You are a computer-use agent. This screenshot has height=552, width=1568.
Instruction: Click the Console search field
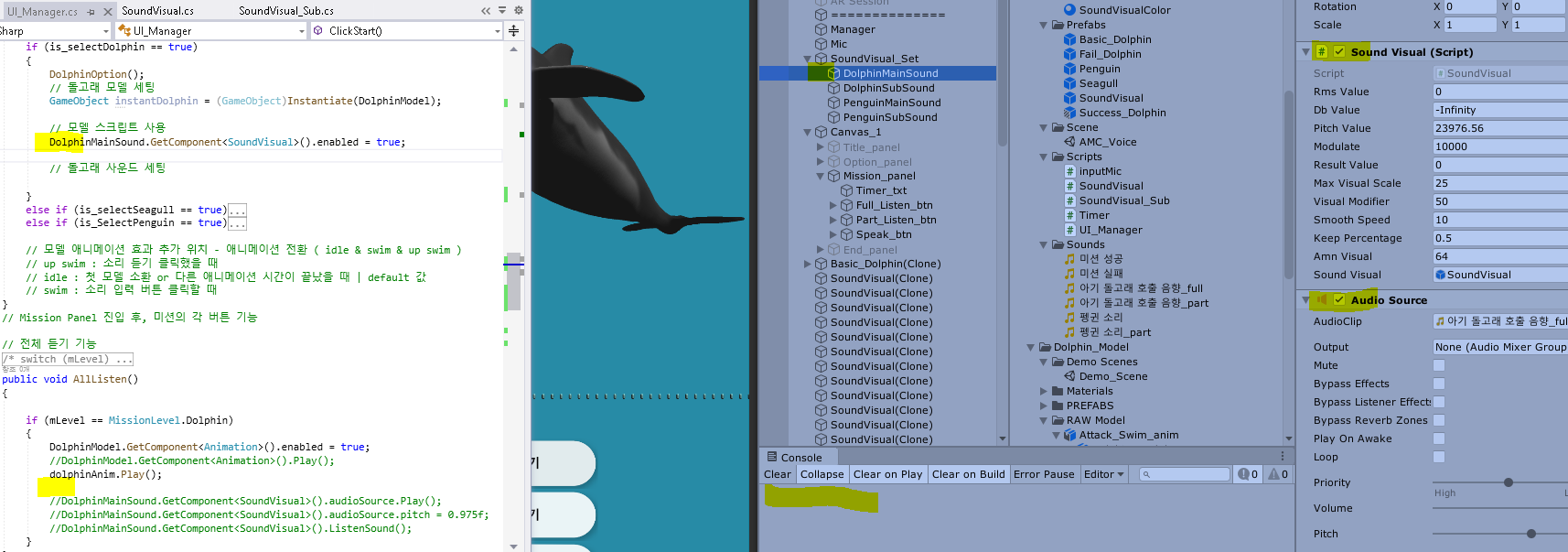(1185, 474)
